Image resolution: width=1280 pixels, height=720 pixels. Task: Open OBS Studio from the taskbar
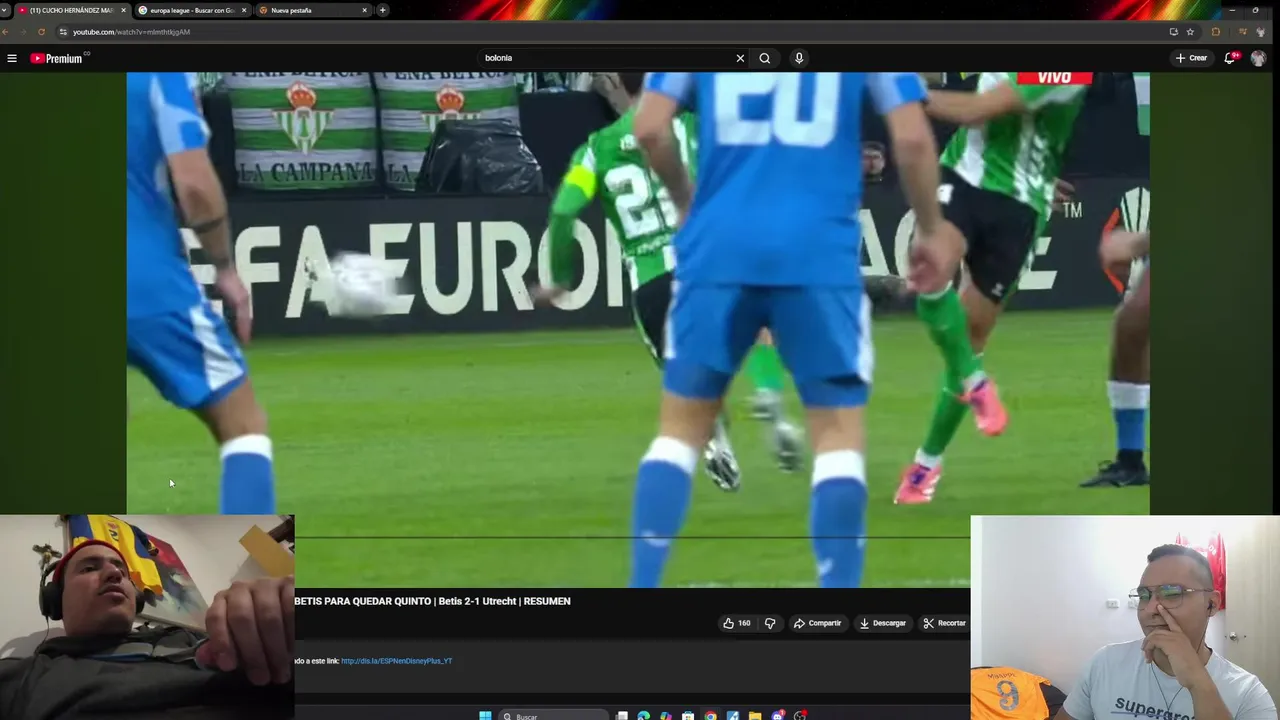[800, 716]
